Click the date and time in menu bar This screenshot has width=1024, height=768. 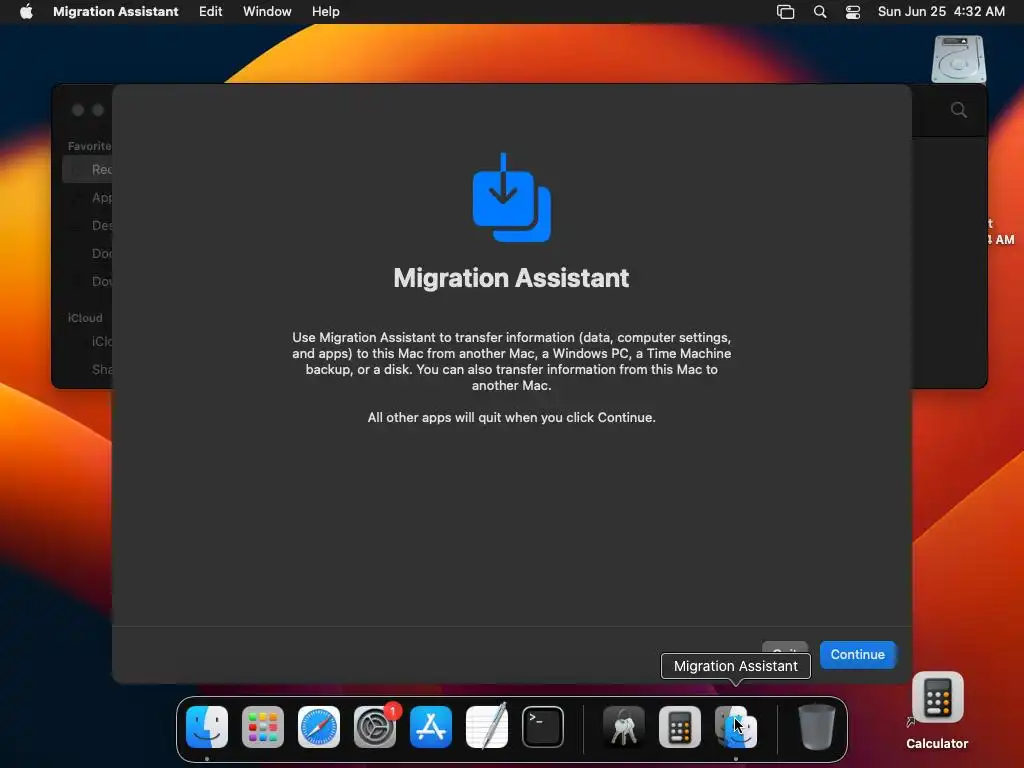(940, 11)
